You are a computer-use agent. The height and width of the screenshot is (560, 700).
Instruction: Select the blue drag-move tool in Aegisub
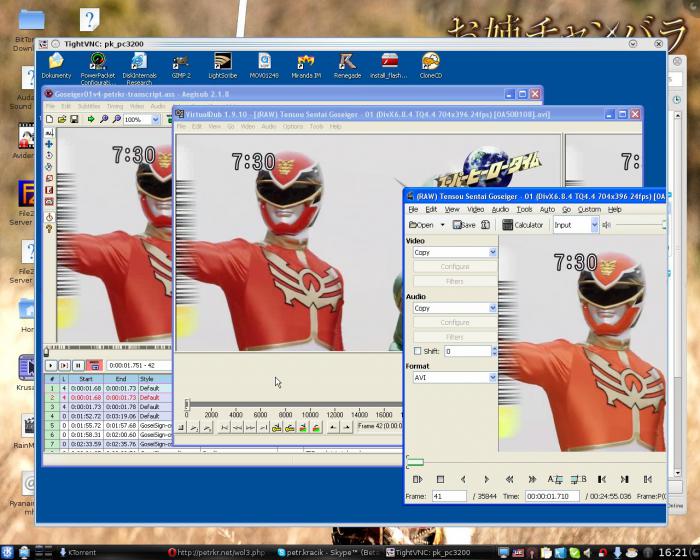click(x=49, y=144)
